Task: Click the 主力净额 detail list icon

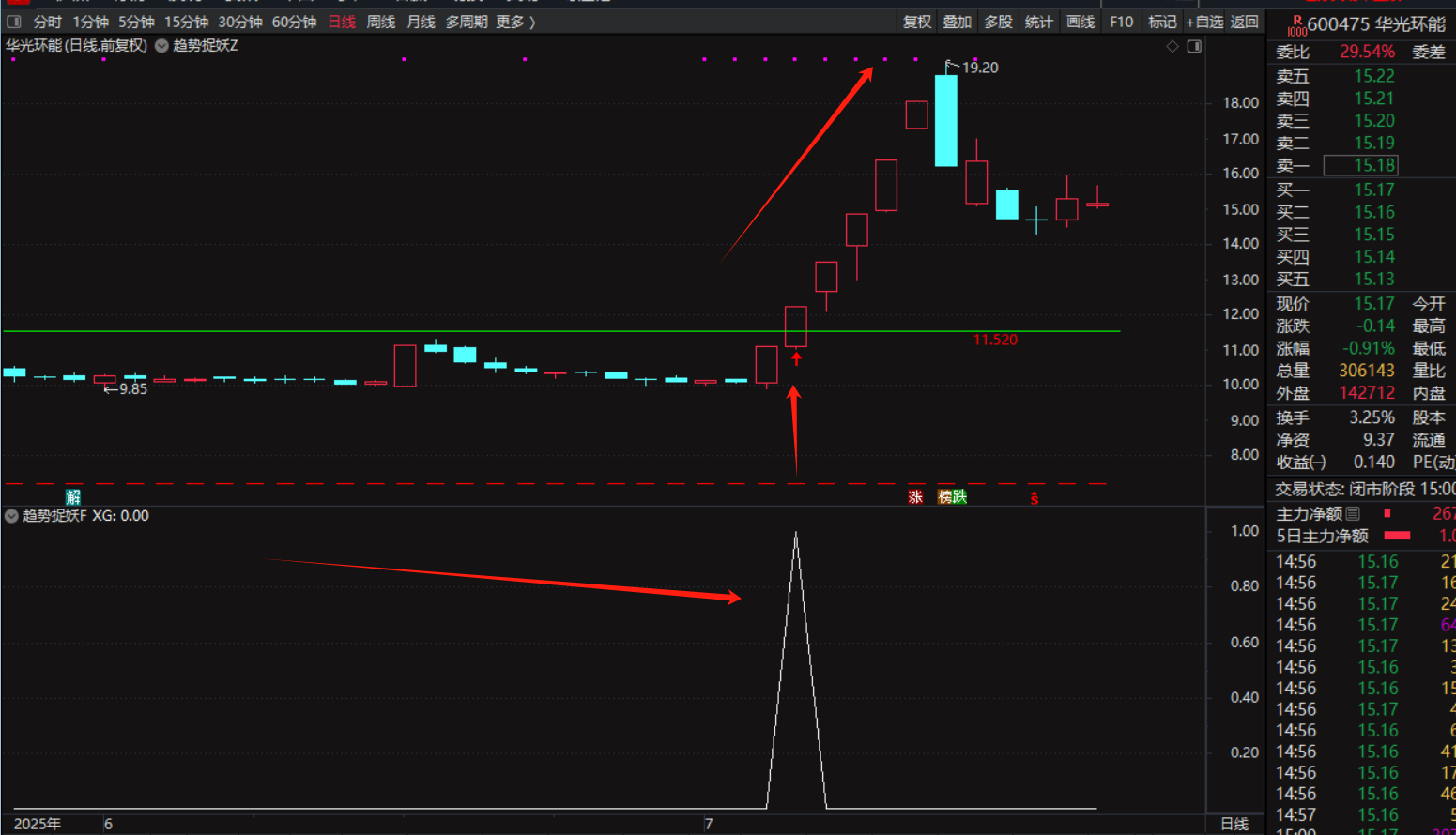Action: pos(1353,514)
